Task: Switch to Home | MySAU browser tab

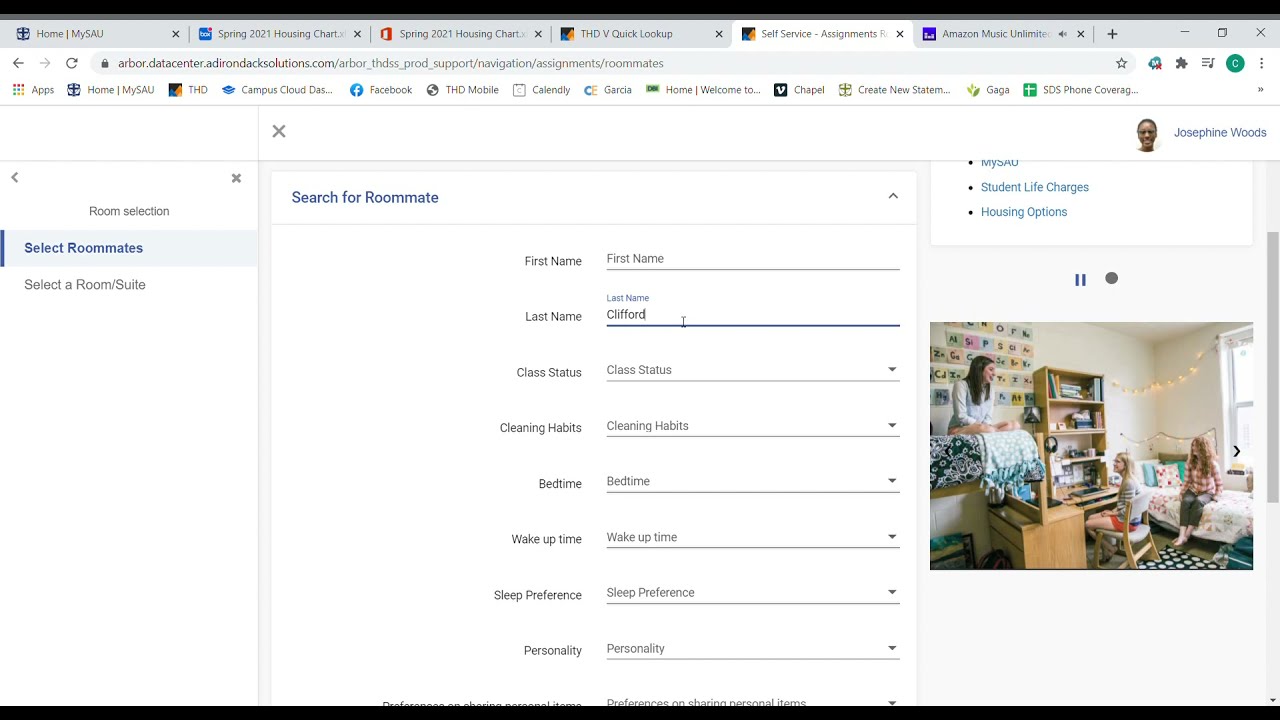Action: coord(97,33)
